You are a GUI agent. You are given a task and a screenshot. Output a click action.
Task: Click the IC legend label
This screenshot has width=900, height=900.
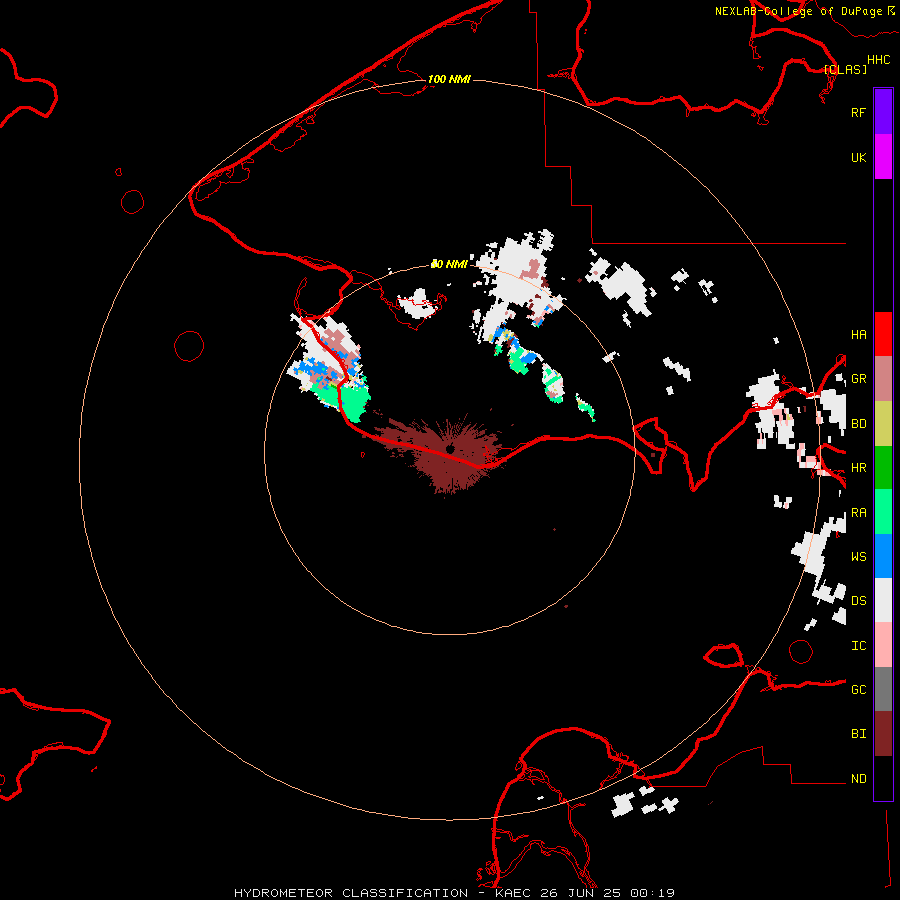point(858,646)
